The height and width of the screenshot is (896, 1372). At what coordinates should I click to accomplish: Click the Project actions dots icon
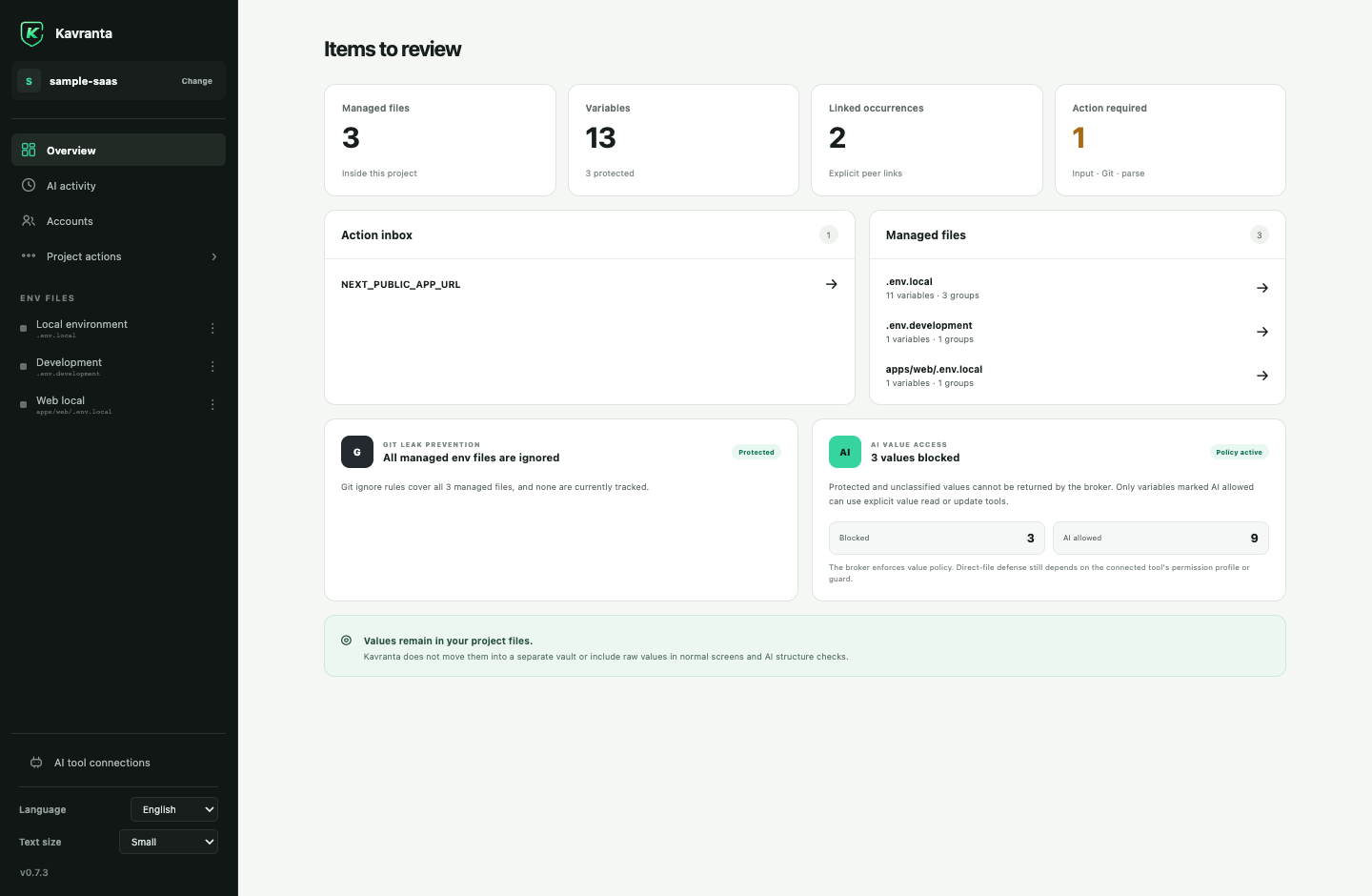pyautogui.click(x=29, y=255)
